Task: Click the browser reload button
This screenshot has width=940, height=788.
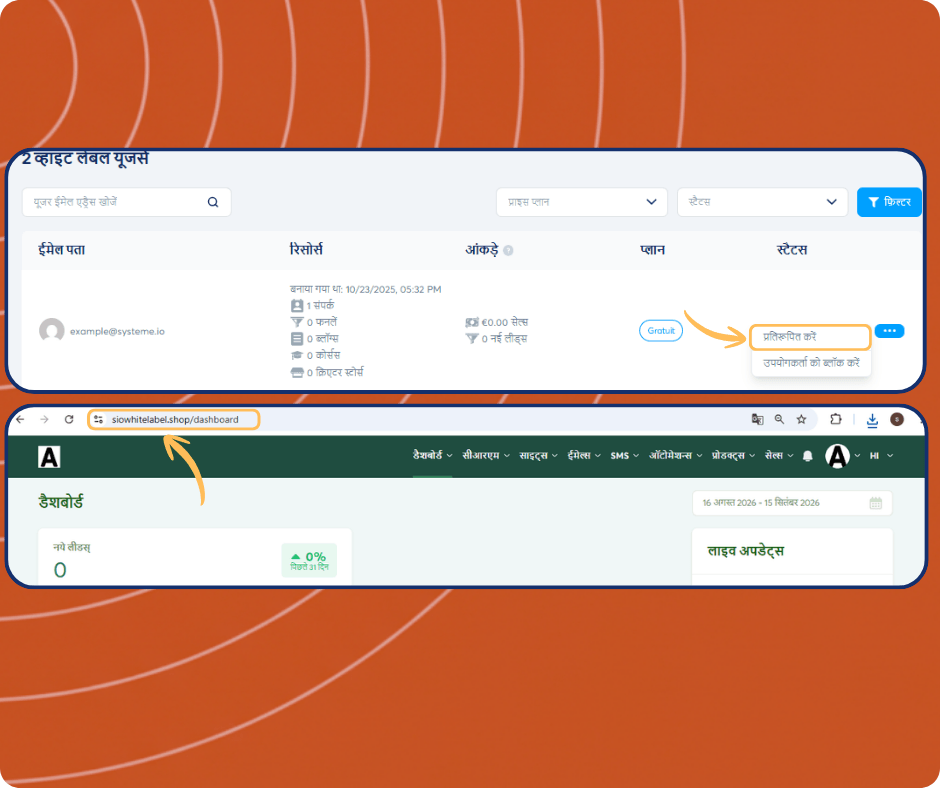Action: 69,419
